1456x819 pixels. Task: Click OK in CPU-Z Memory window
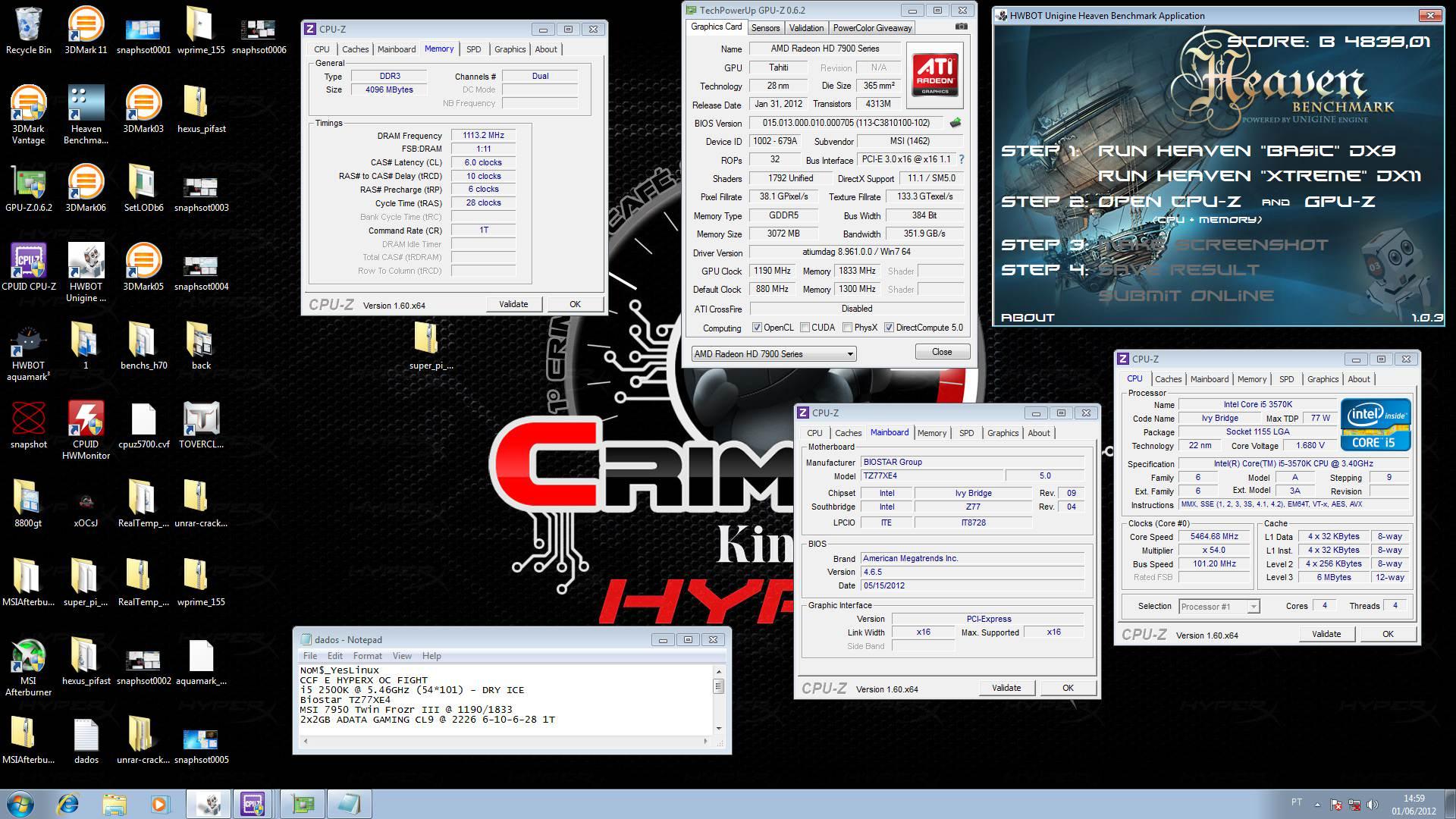pyautogui.click(x=575, y=304)
